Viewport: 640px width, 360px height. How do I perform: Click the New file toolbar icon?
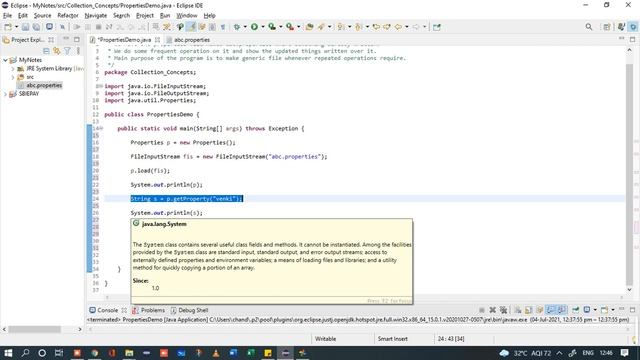(x=8, y=27)
